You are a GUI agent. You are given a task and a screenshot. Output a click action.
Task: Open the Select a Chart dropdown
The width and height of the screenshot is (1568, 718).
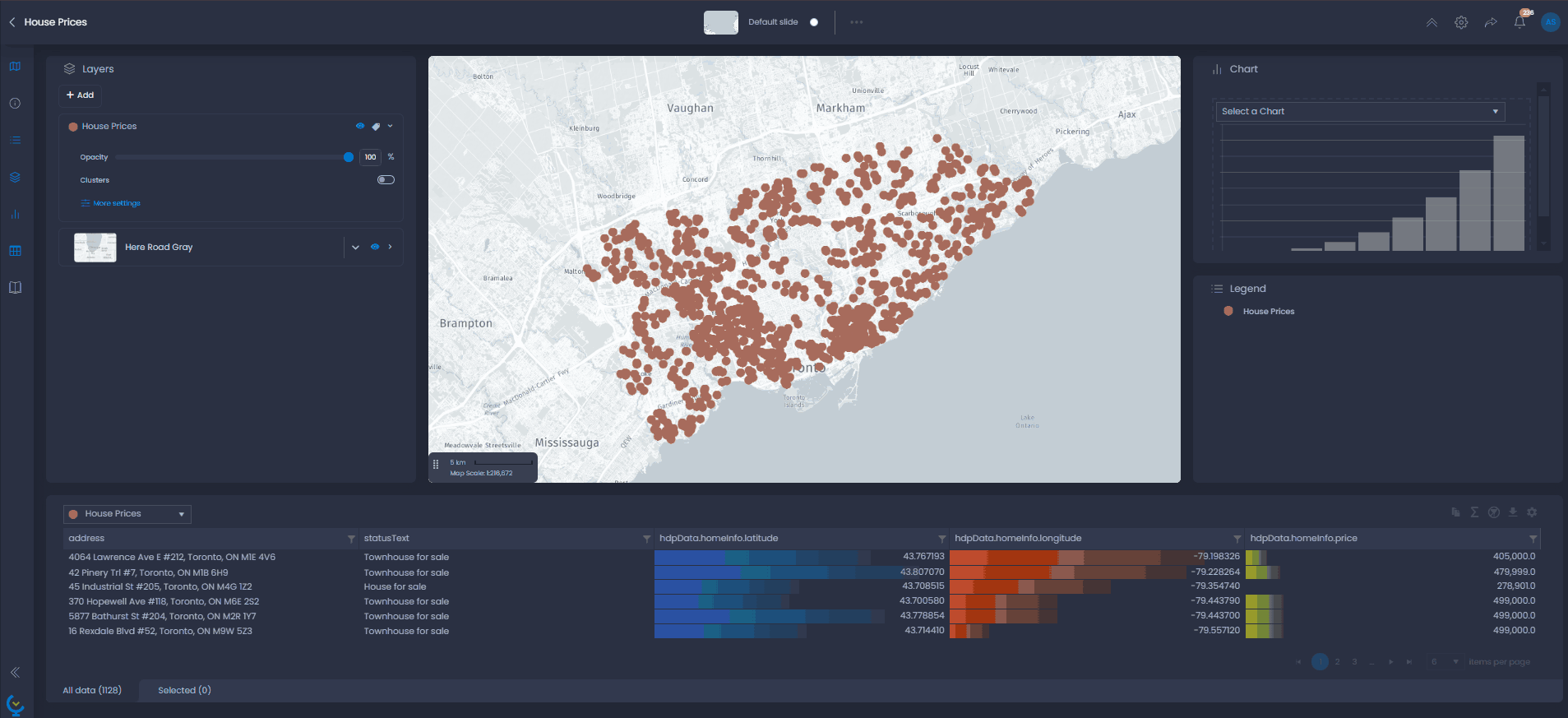pos(1360,112)
